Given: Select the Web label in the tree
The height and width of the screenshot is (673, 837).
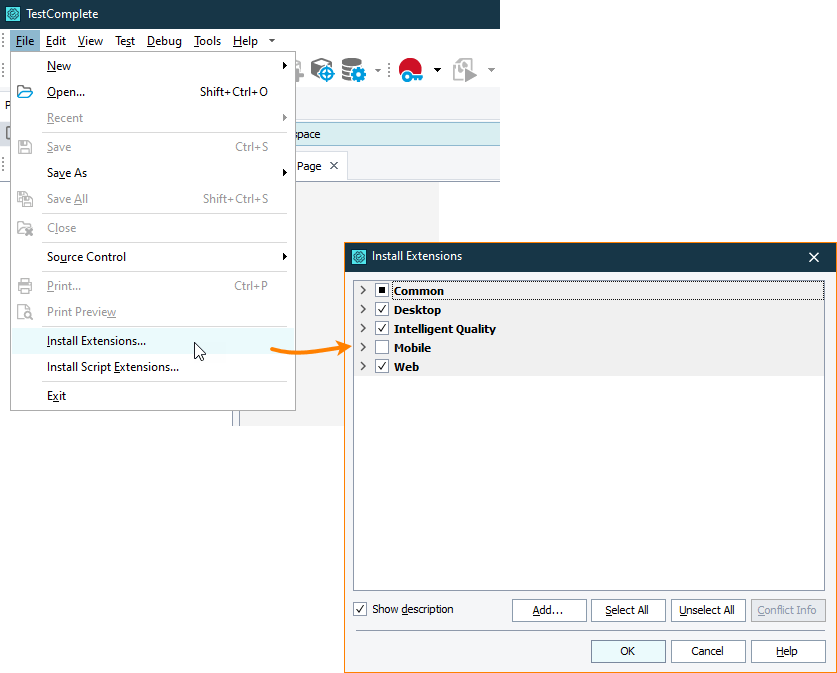Looking at the screenshot, I should (406, 367).
